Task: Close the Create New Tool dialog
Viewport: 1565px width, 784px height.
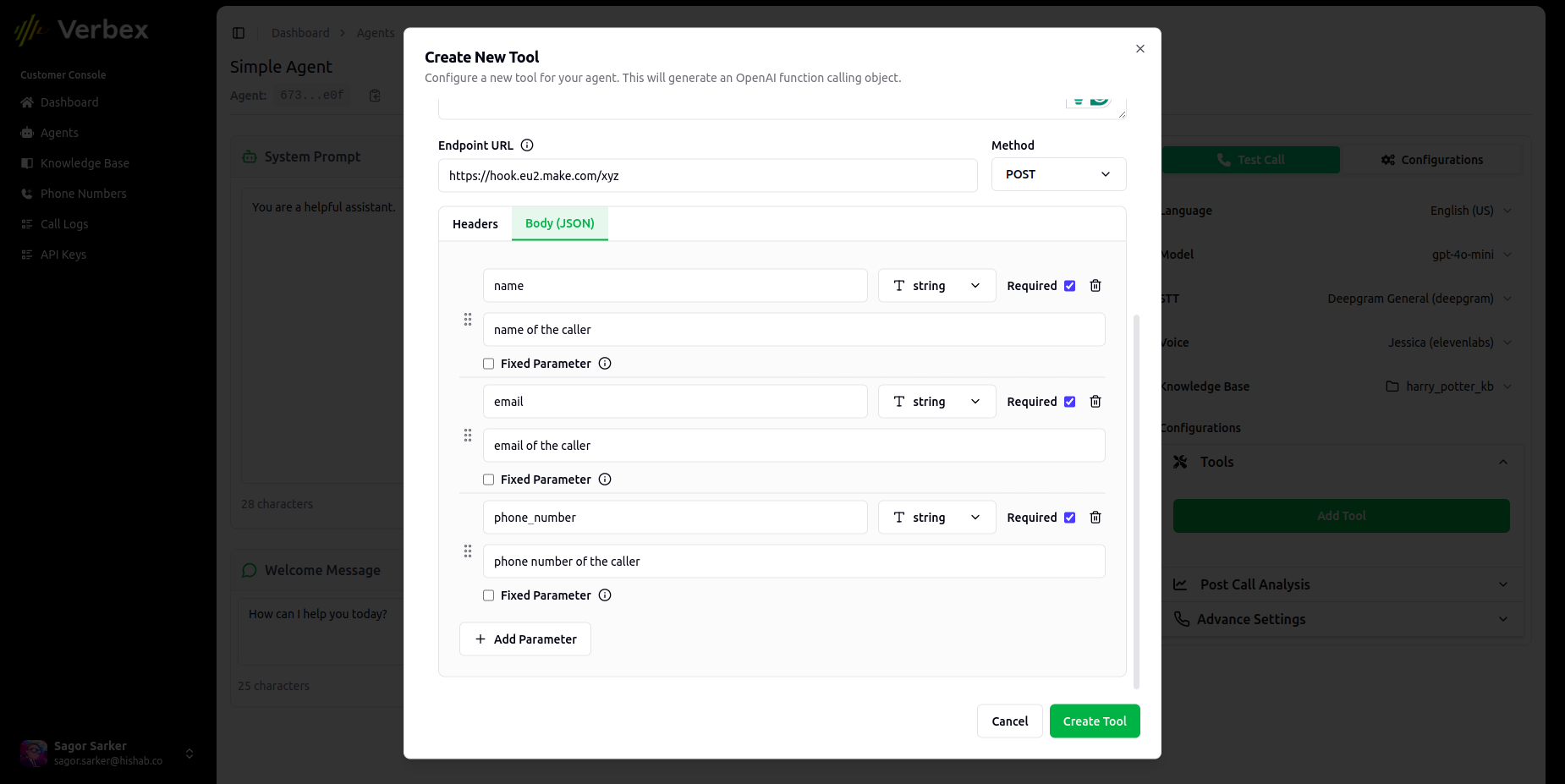Action: pos(1140,49)
